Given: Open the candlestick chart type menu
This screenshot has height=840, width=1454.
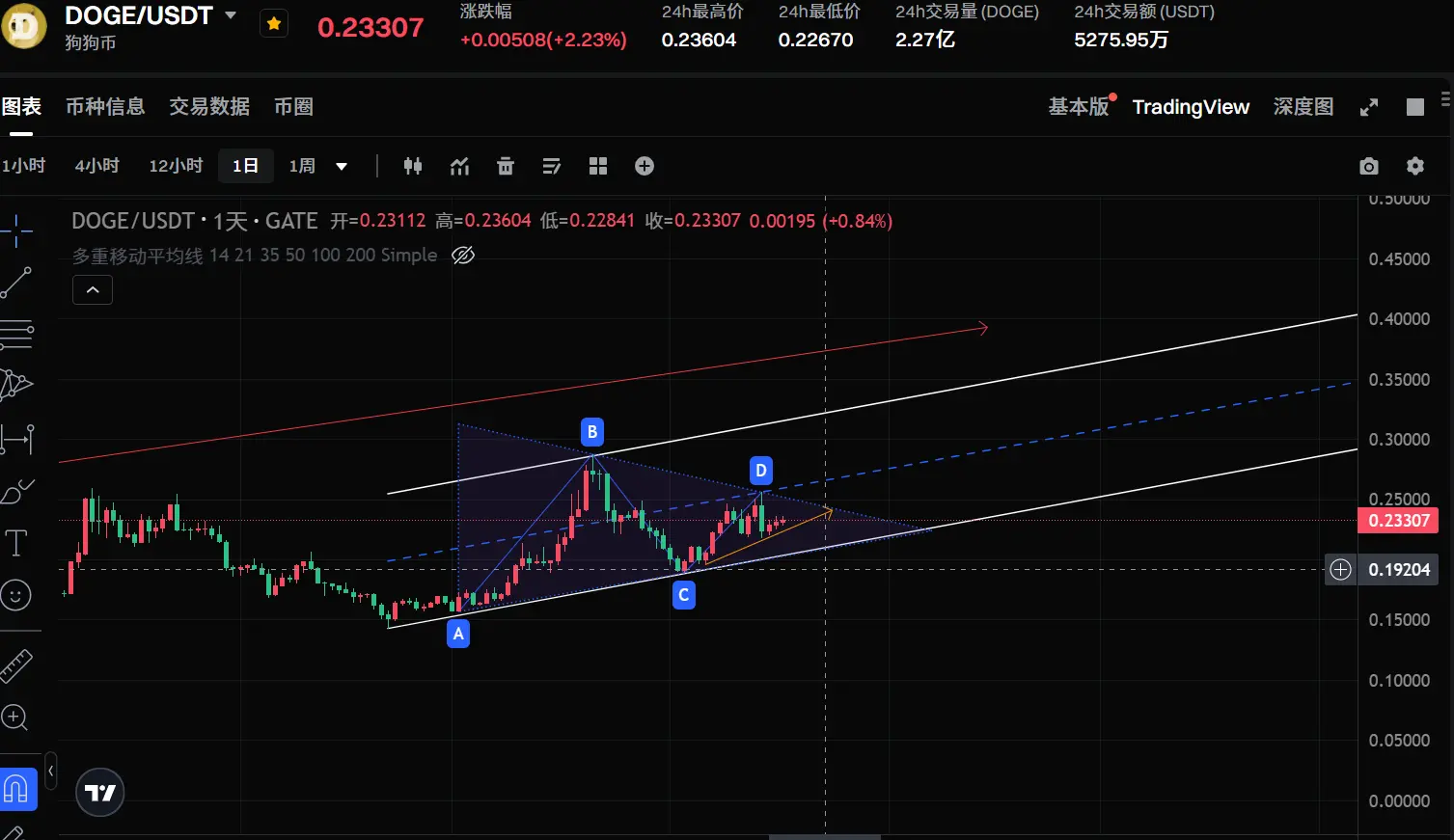Looking at the screenshot, I should point(413,166).
